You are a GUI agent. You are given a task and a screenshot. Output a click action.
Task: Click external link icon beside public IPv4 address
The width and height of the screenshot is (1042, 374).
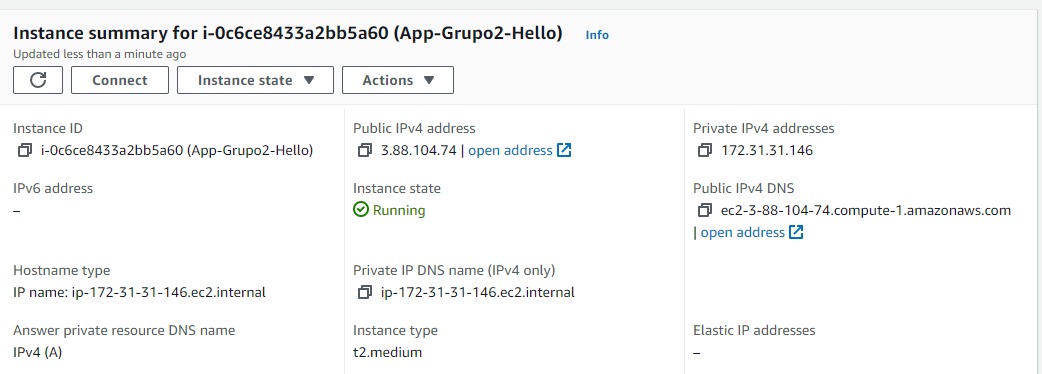(x=564, y=150)
